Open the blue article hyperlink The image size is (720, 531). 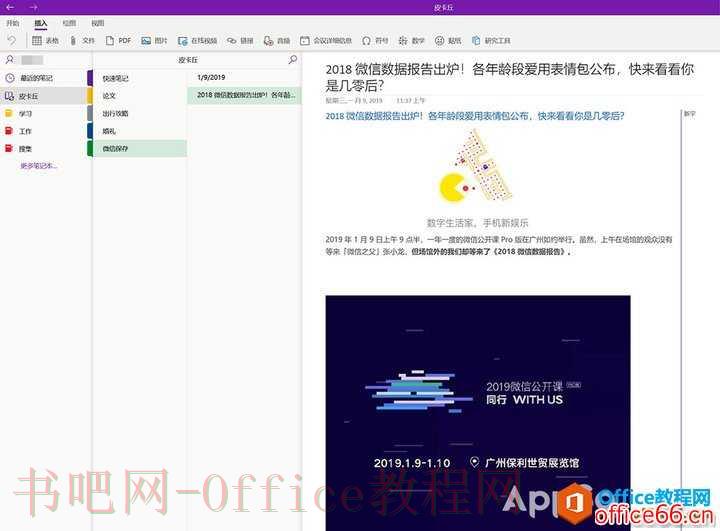(475, 116)
